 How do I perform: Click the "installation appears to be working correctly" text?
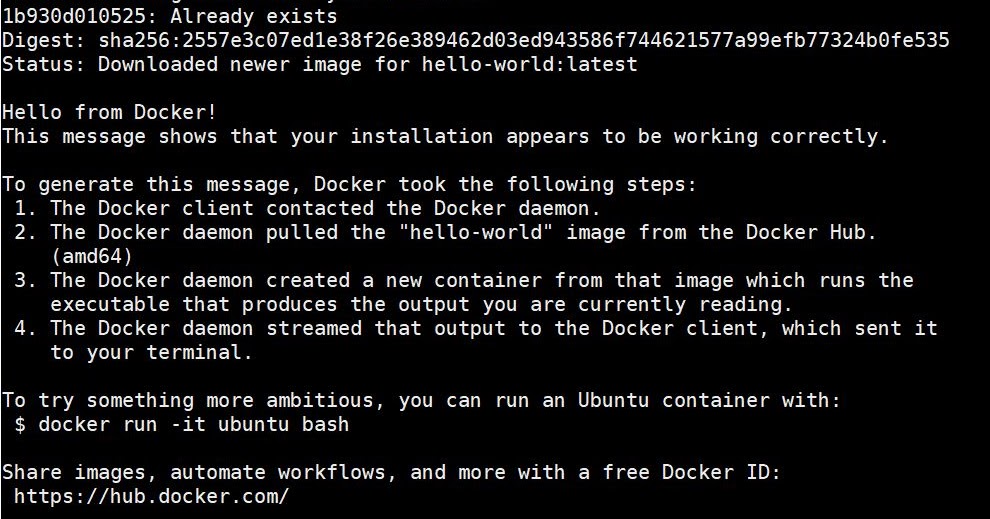pos(589,136)
